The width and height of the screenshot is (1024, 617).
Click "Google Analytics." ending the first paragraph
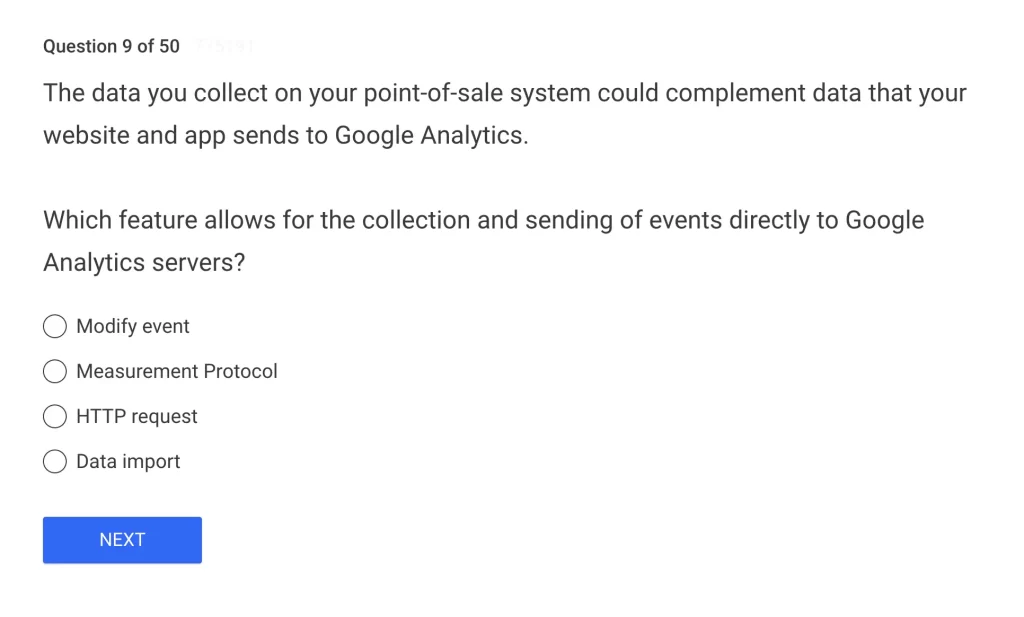(x=431, y=135)
